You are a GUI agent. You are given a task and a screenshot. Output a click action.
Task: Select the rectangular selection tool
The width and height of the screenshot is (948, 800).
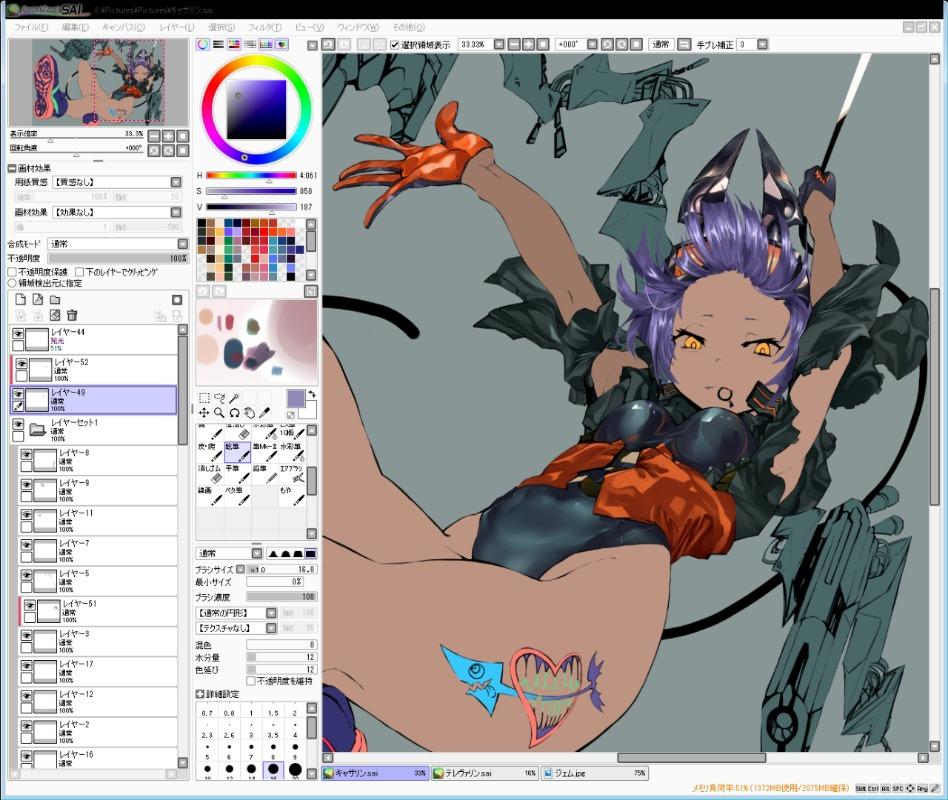pos(204,398)
